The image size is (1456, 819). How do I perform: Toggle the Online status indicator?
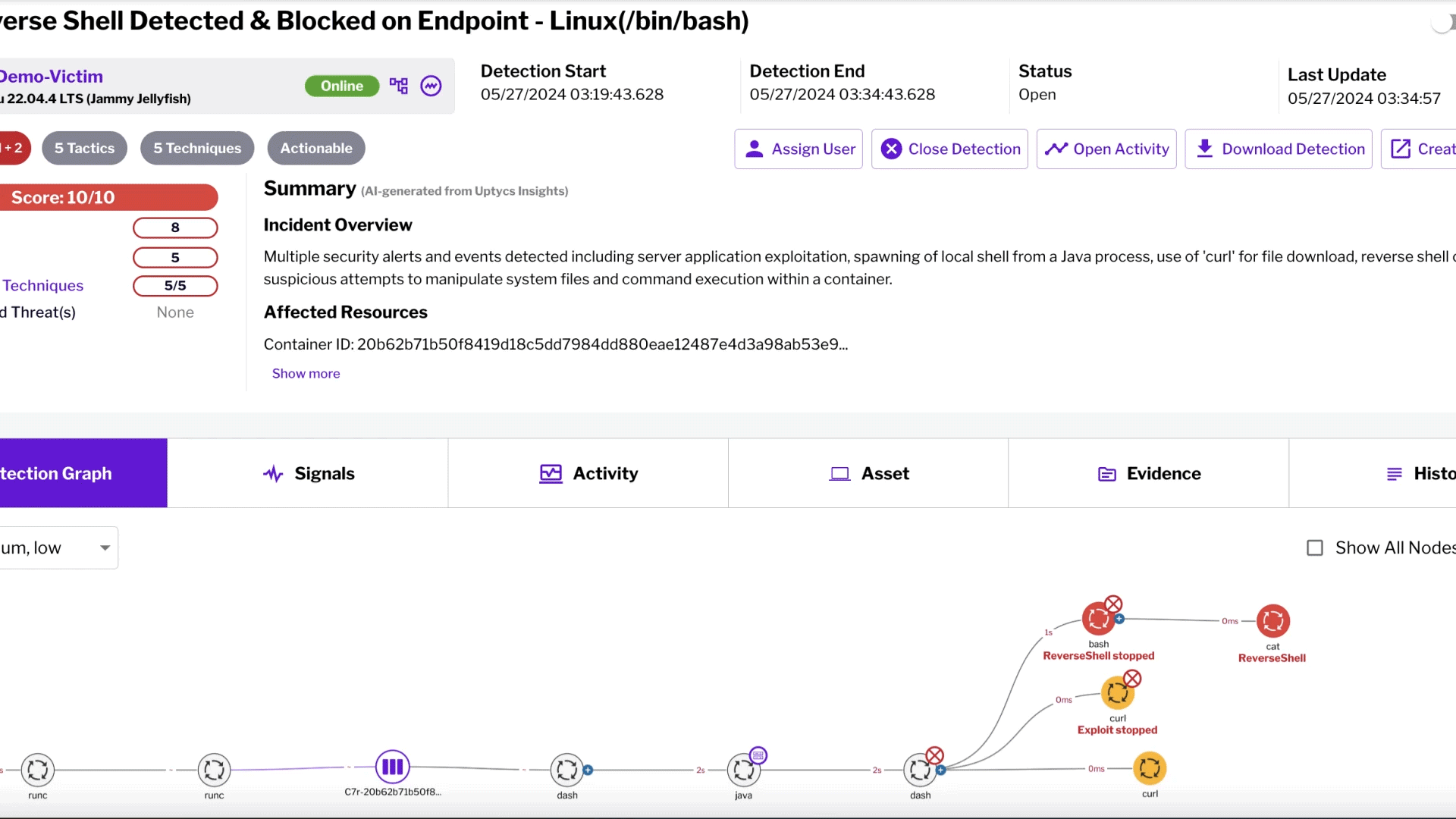click(342, 86)
